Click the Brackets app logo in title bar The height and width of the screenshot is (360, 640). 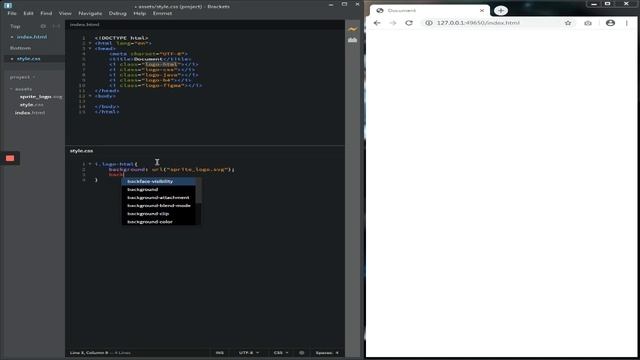pyautogui.click(x=8, y=5)
